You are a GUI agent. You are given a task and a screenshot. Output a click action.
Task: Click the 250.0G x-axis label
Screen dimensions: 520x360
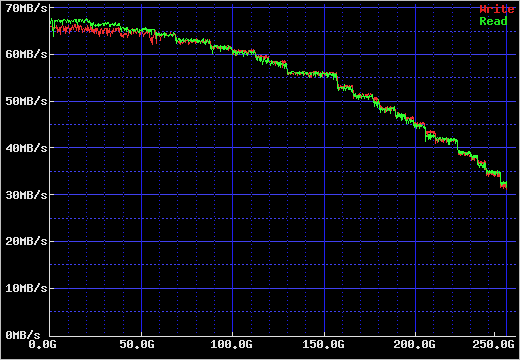pos(493,344)
